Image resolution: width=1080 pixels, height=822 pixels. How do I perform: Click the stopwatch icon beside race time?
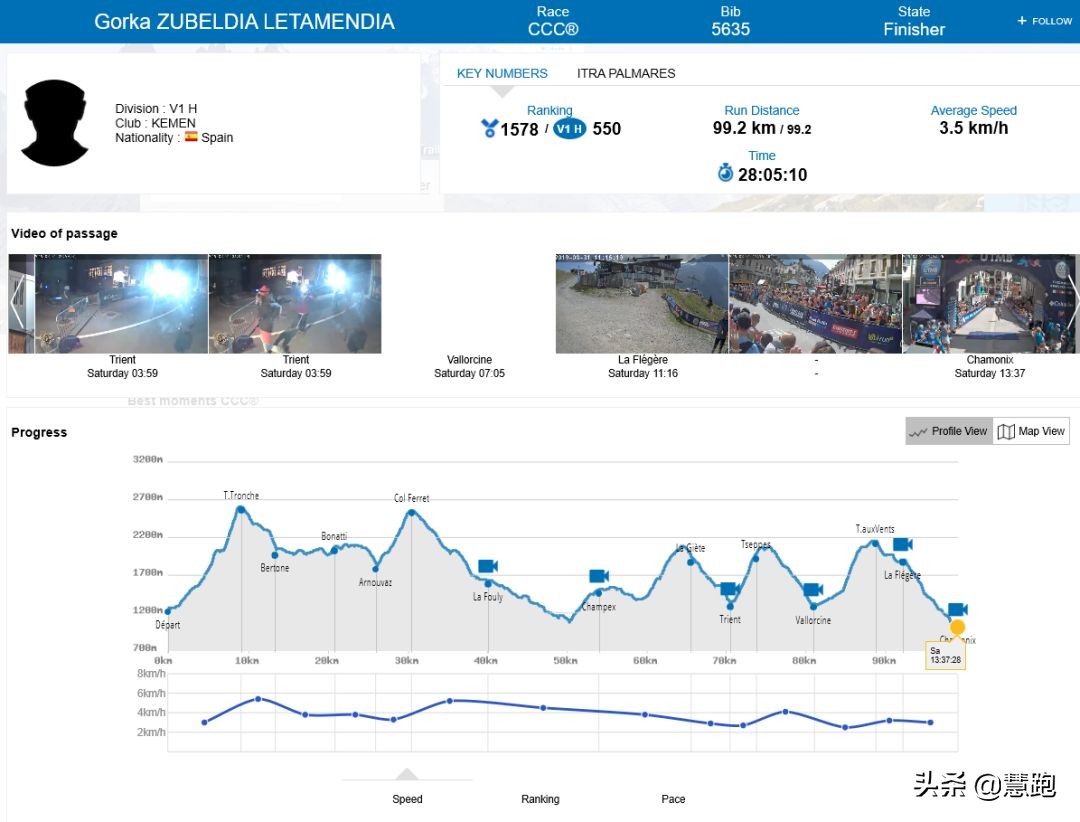[726, 174]
